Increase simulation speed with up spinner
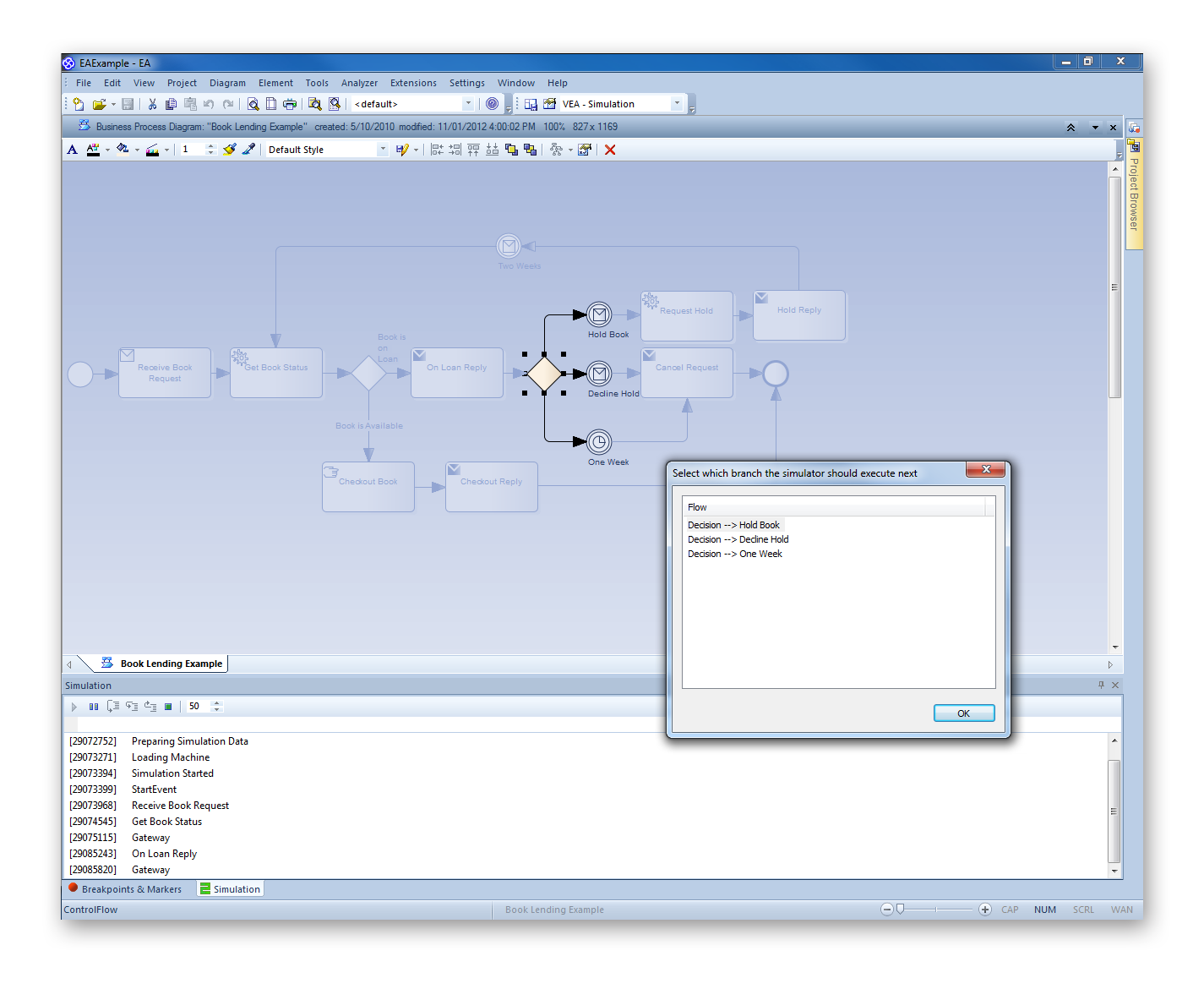1204x989 pixels. pyautogui.click(x=217, y=703)
